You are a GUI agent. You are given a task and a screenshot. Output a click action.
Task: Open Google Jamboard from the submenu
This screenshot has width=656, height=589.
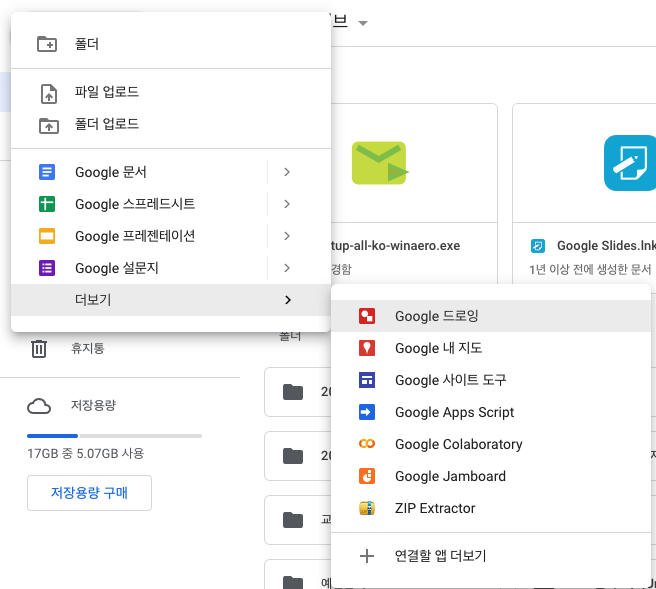pyautogui.click(x=491, y=476)
